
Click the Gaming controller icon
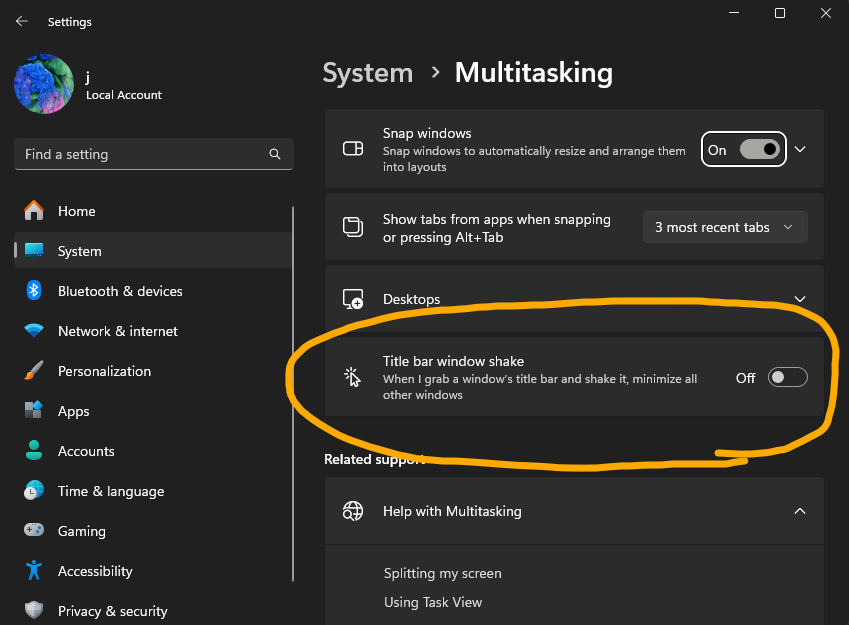click(34, 531)
